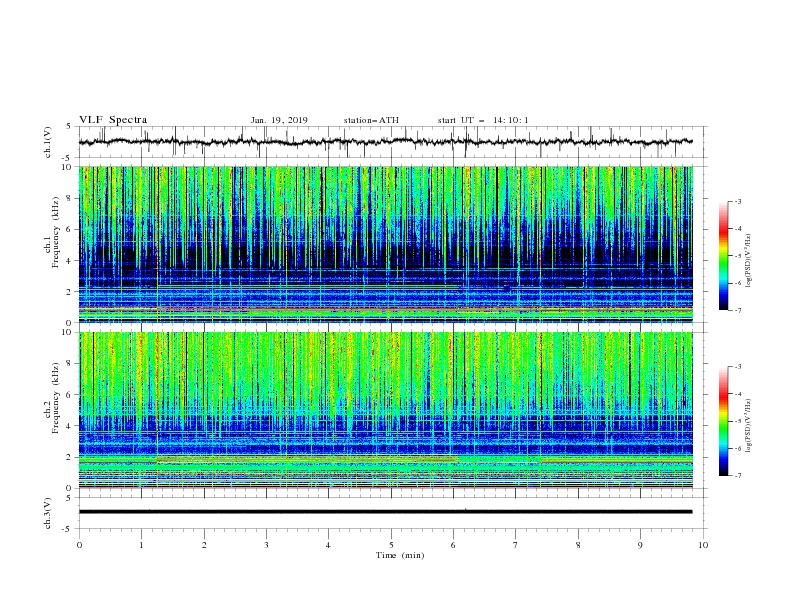792x612 pixels.
Task: Click the "7" tick label on the time axis
Action: (x=516, y=545)
